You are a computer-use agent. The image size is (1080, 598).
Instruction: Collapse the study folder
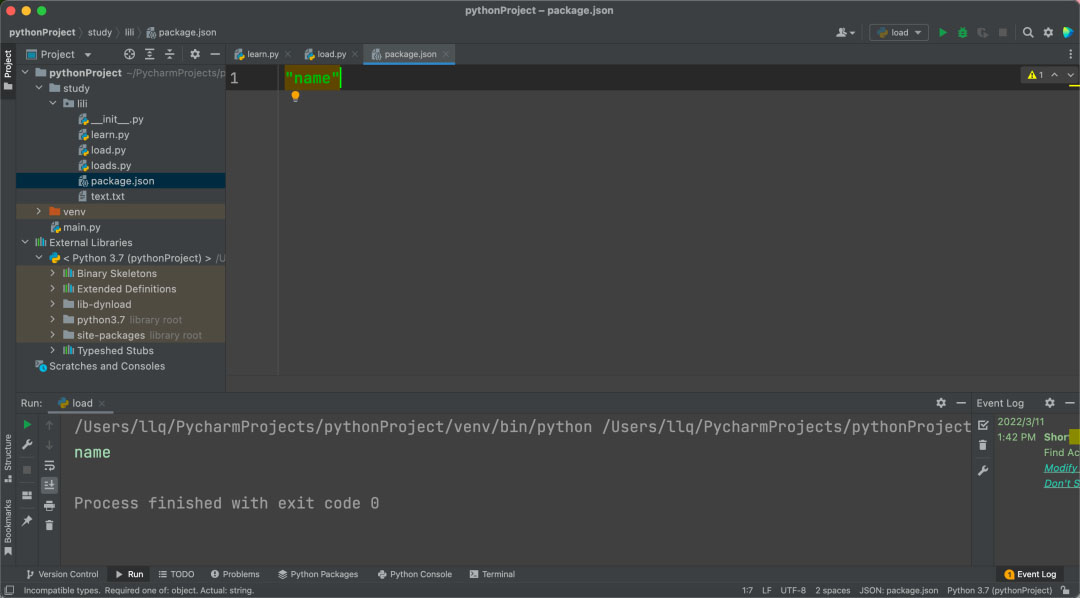39,88
